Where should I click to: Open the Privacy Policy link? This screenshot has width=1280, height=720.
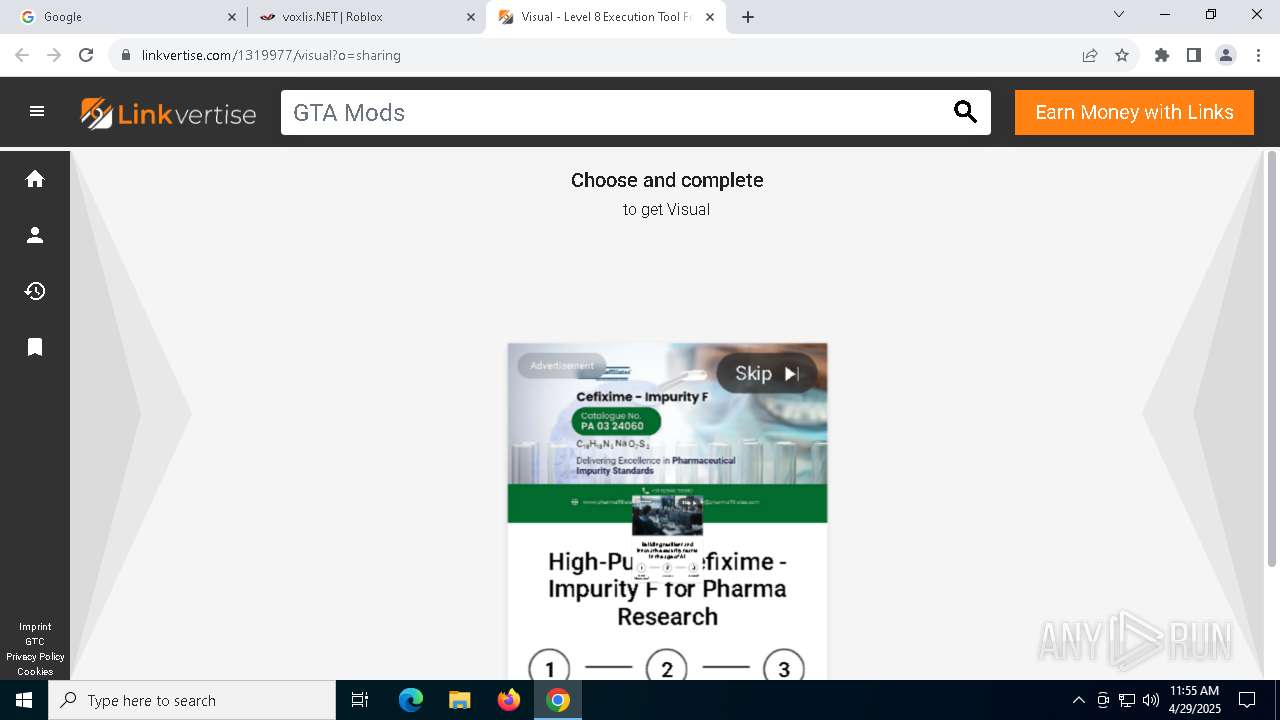(x=35, y=657)
